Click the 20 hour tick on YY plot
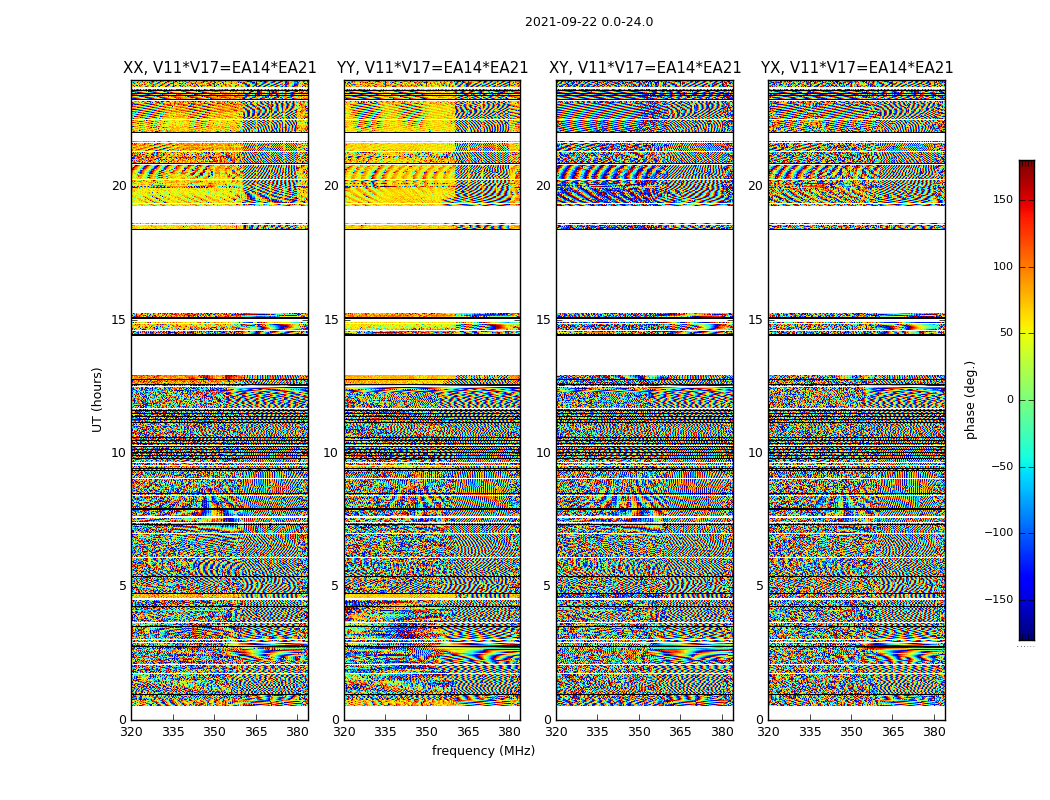 [331, 186]
